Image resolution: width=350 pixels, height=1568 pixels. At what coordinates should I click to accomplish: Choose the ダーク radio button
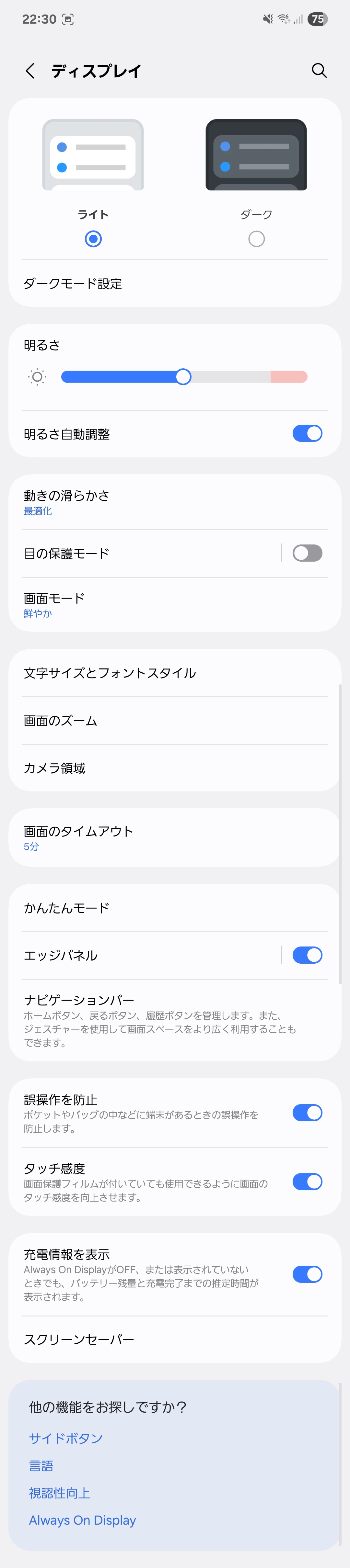(x=257, y=239)
